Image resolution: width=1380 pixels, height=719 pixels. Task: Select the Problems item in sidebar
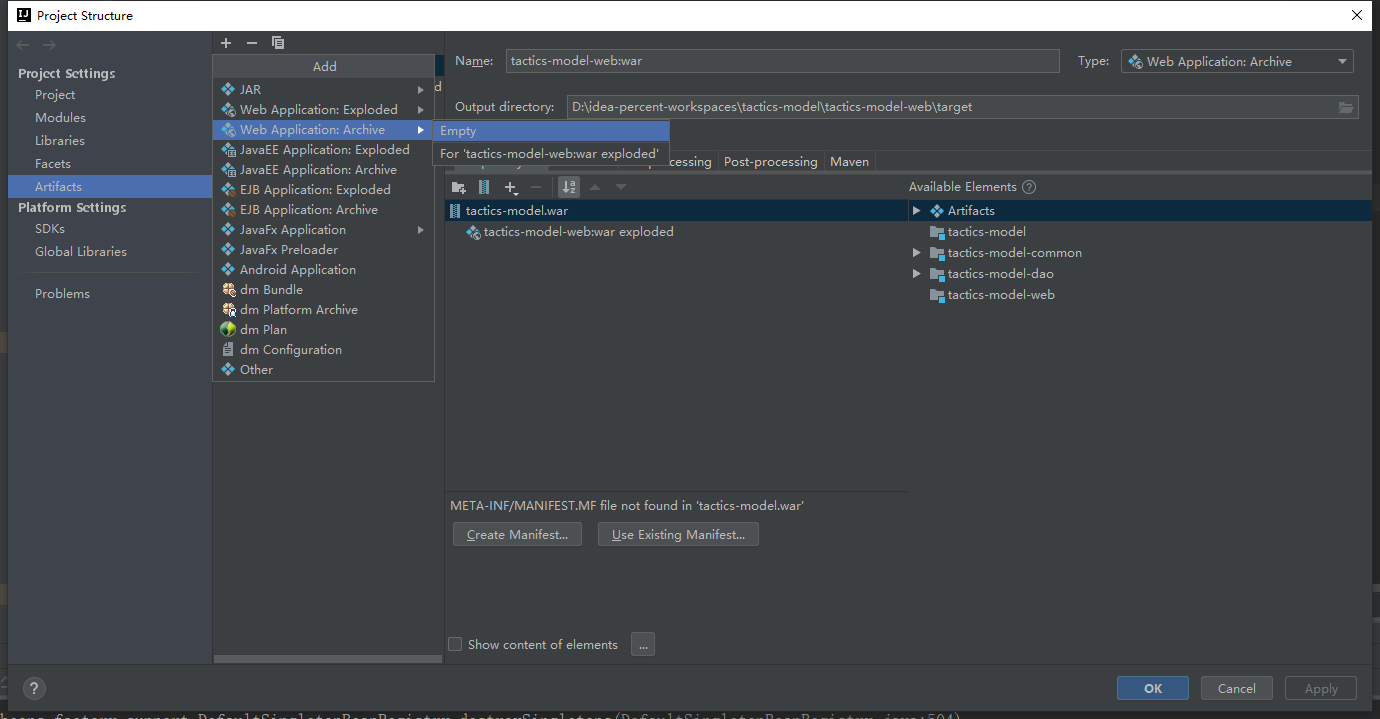point(62,294)
